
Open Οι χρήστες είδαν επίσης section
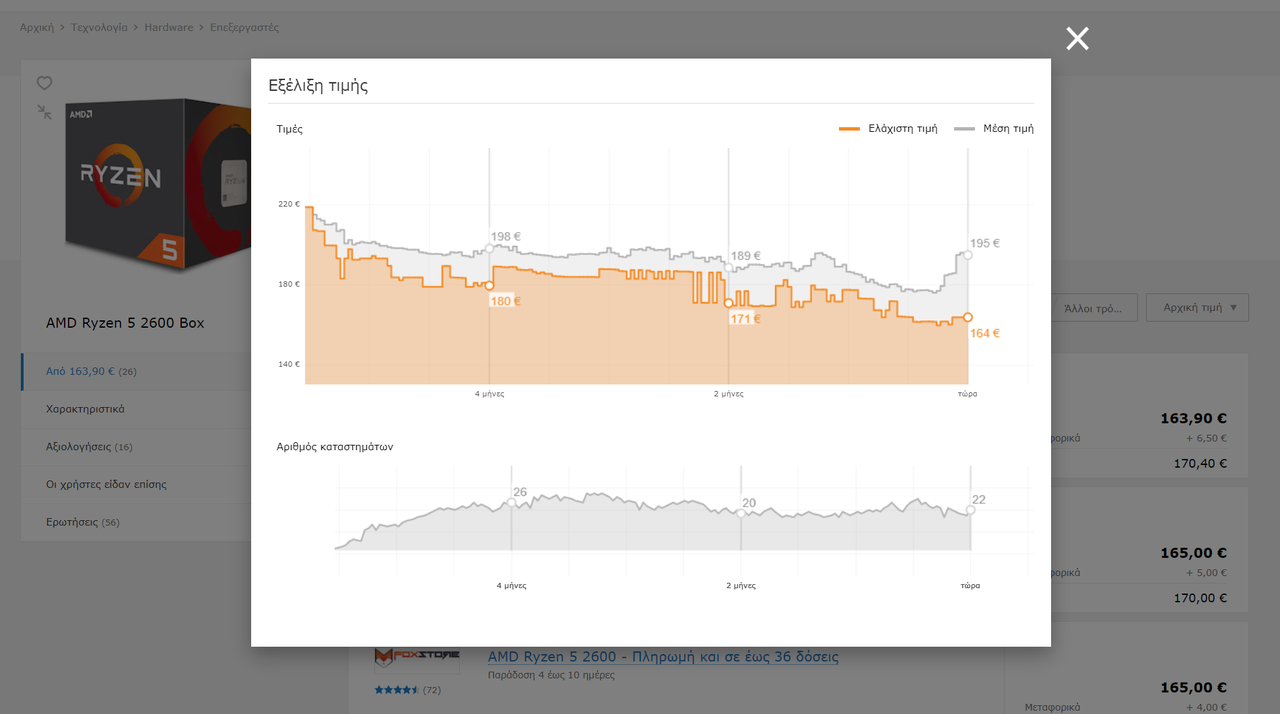106,484
